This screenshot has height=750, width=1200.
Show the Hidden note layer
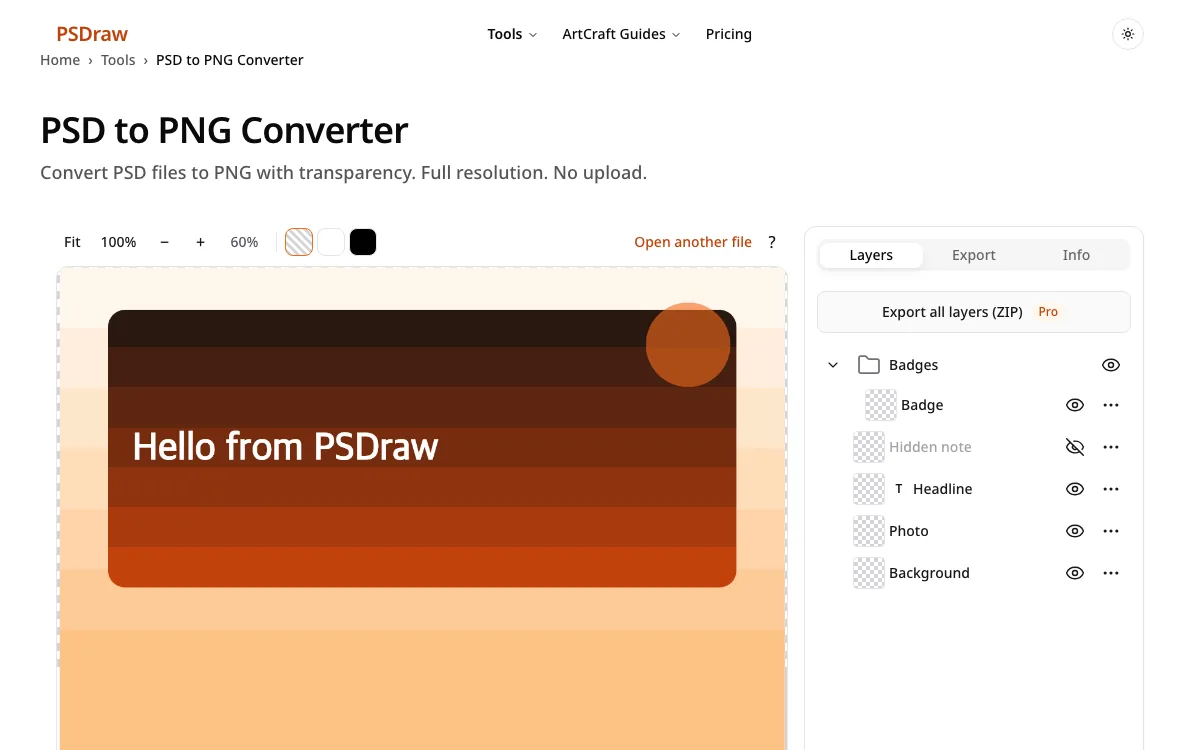(1075, 447)
